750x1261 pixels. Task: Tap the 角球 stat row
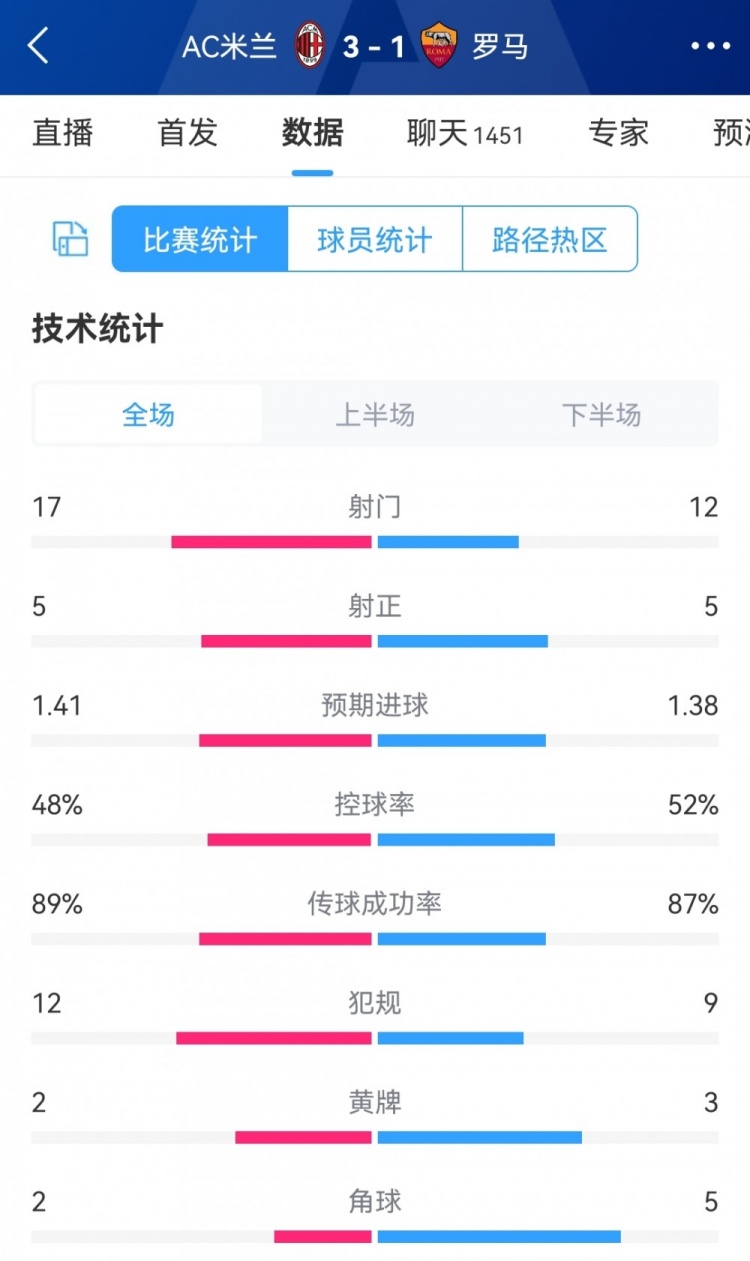(375, 1218)
